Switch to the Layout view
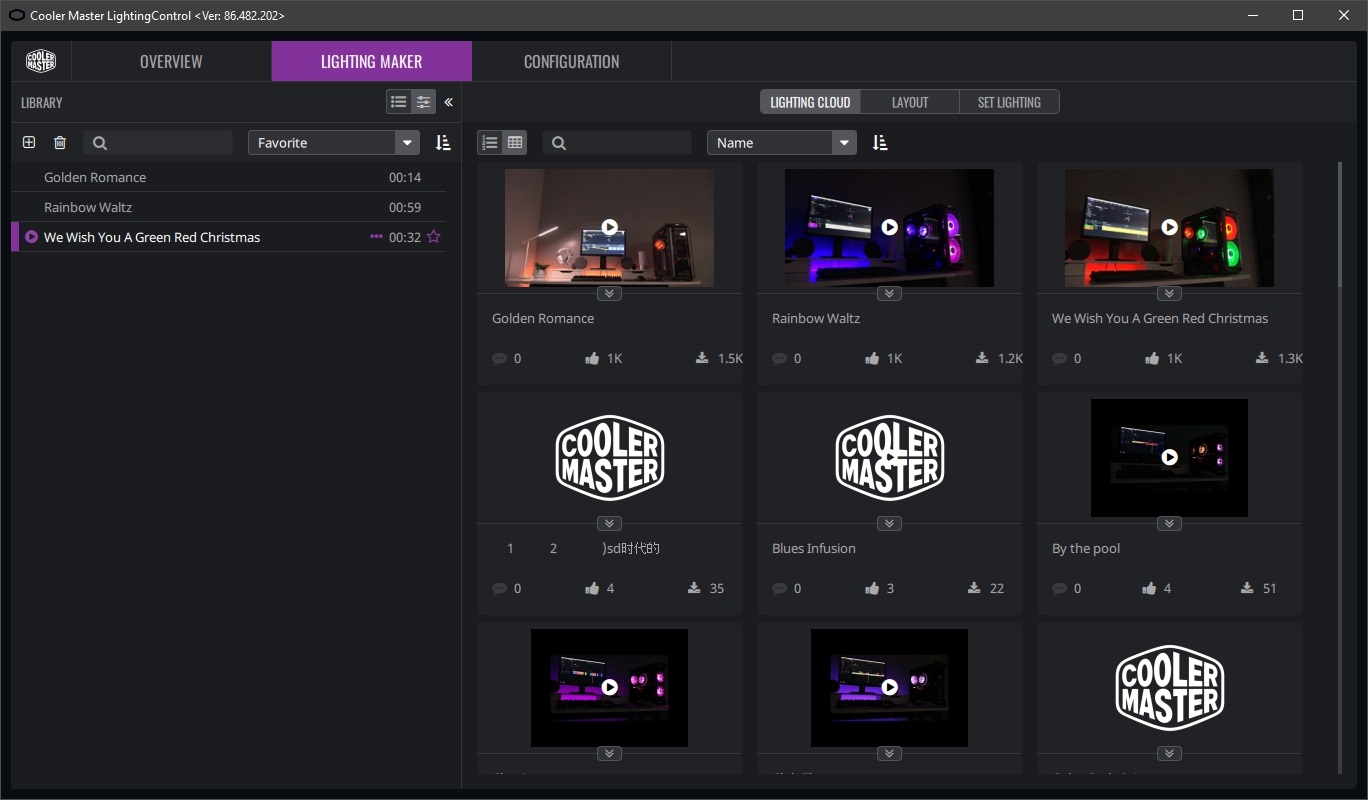The image size is (1368, 800). click(x=910, y=102)
